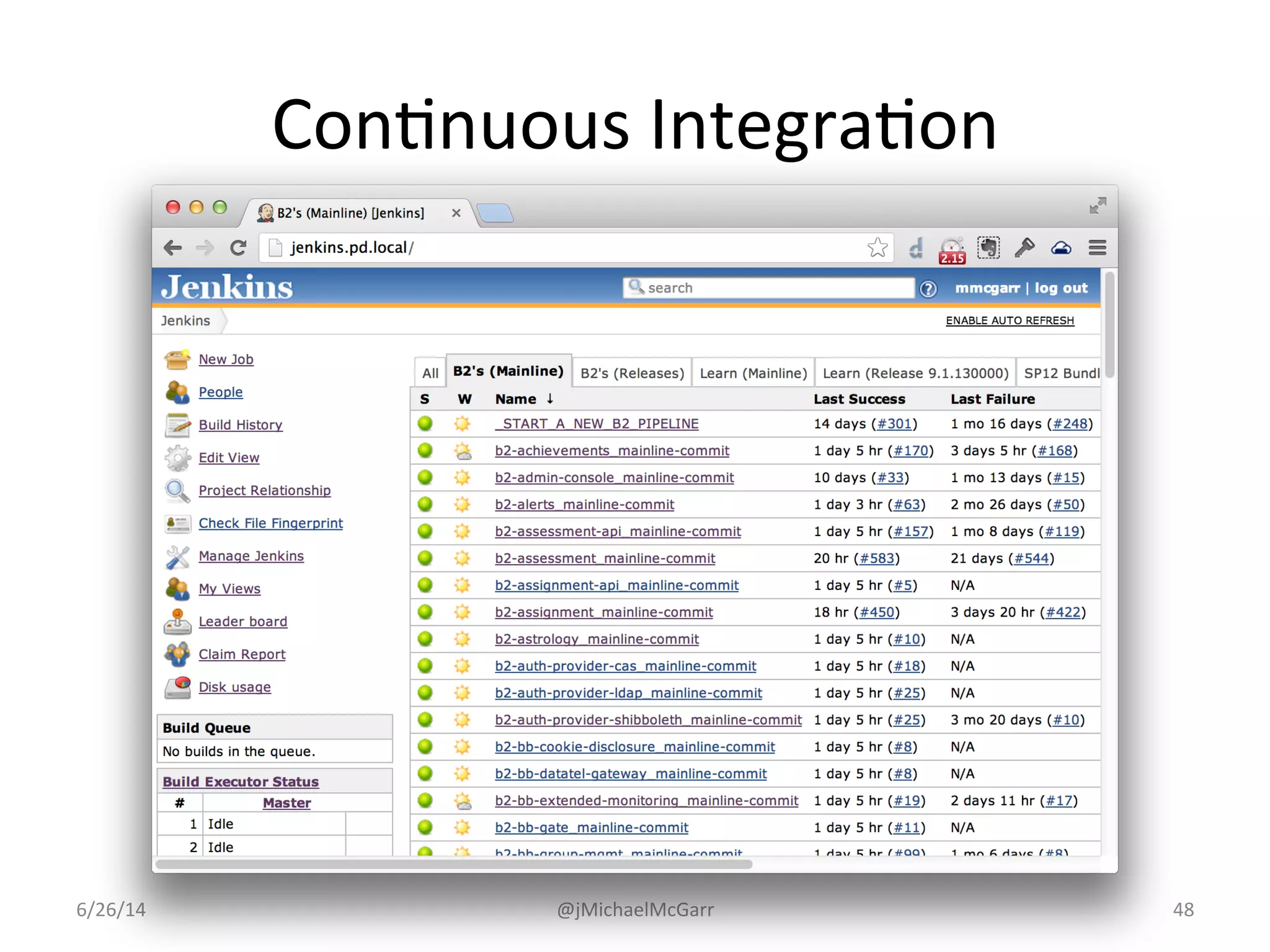Click the horizontal scrollbar at bottom
Viewport: 1270px width, 952px height.
click(454, 864)
